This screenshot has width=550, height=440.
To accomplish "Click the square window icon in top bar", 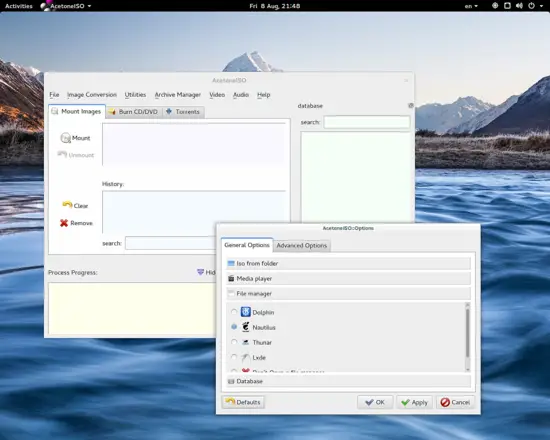I will pyautogui.click(x=507, y=6).
